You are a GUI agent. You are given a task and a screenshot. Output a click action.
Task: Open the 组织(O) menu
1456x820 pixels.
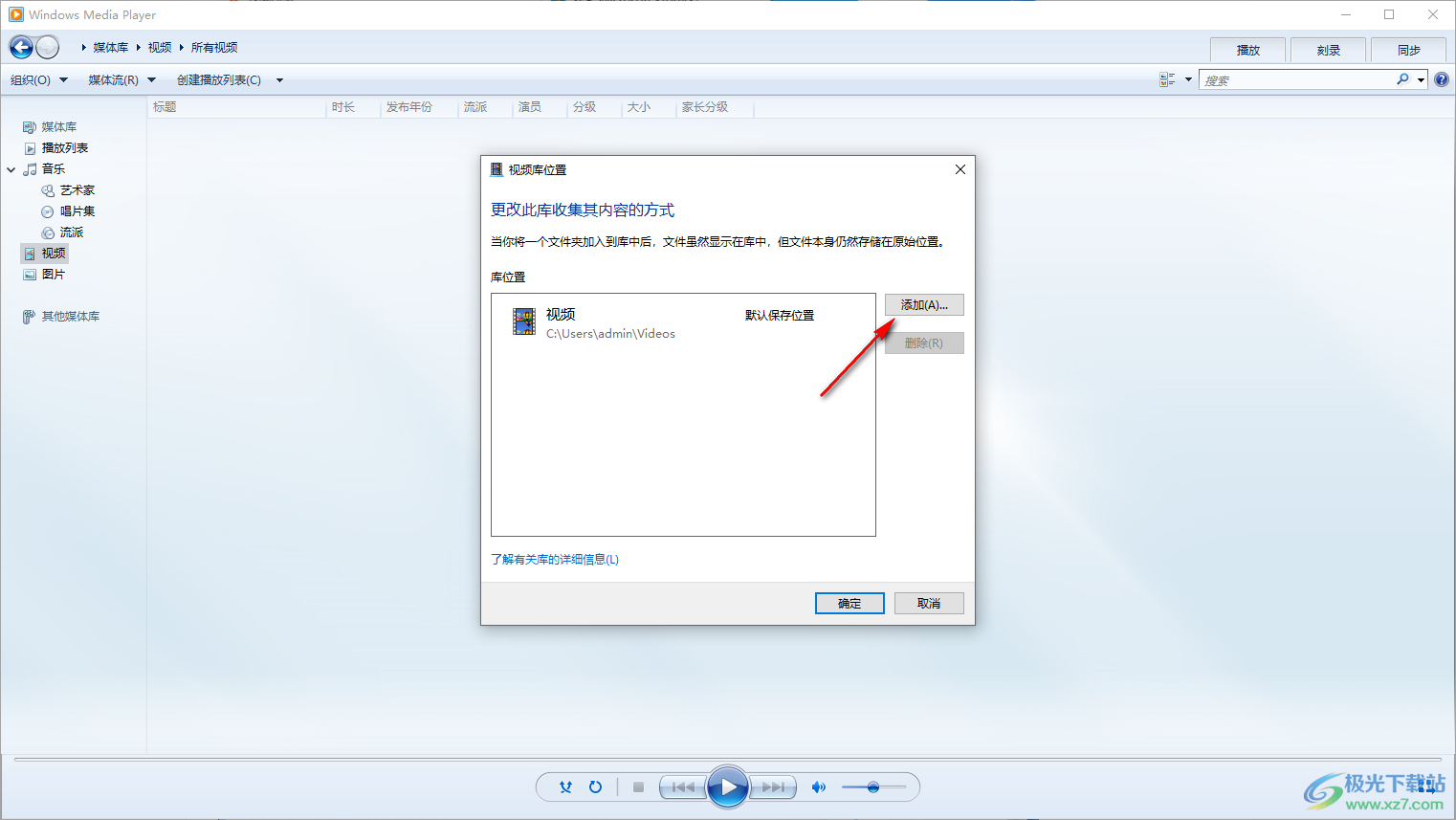[x=38, y=79]
